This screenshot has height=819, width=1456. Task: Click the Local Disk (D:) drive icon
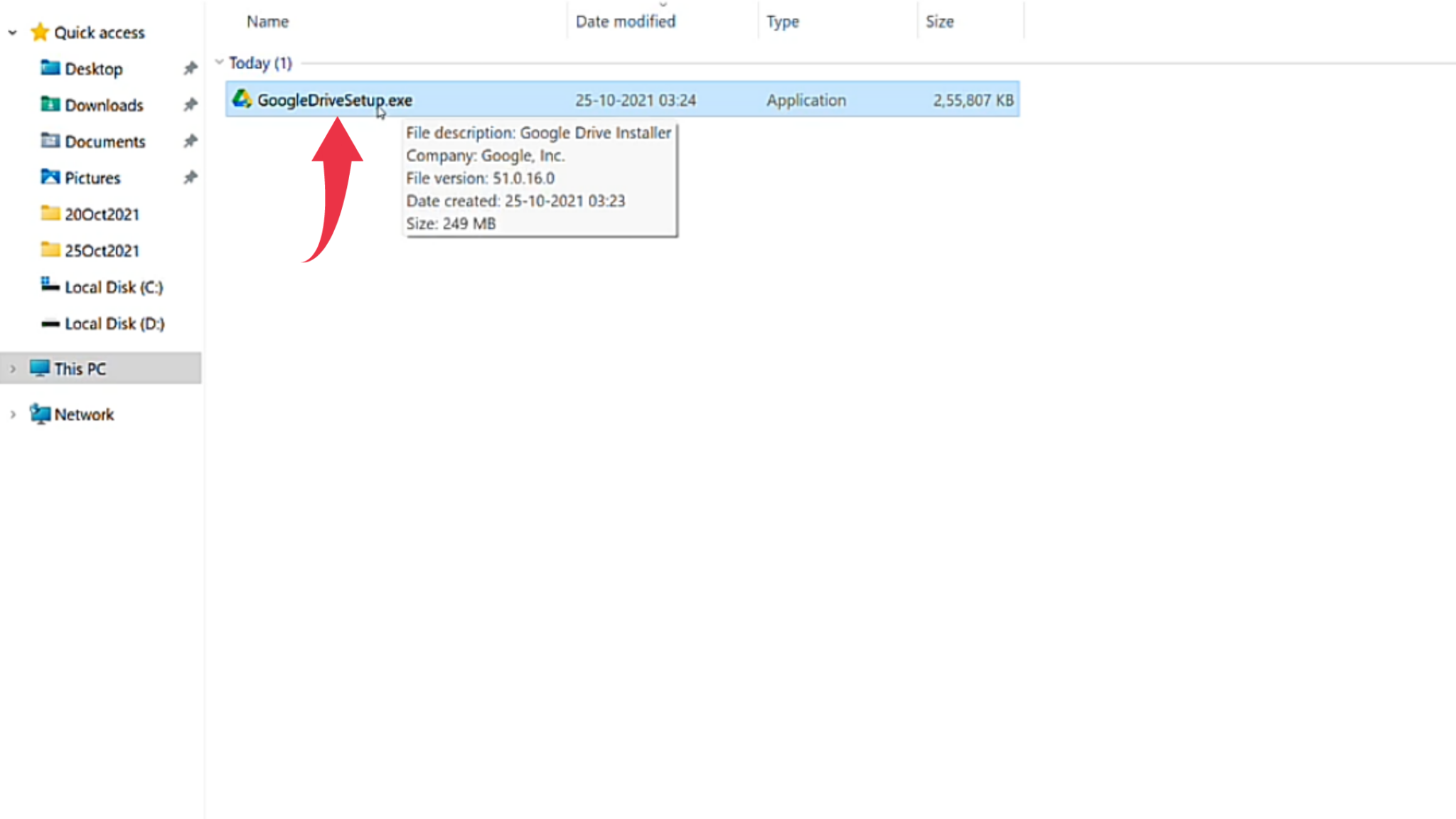pos(50,323)
